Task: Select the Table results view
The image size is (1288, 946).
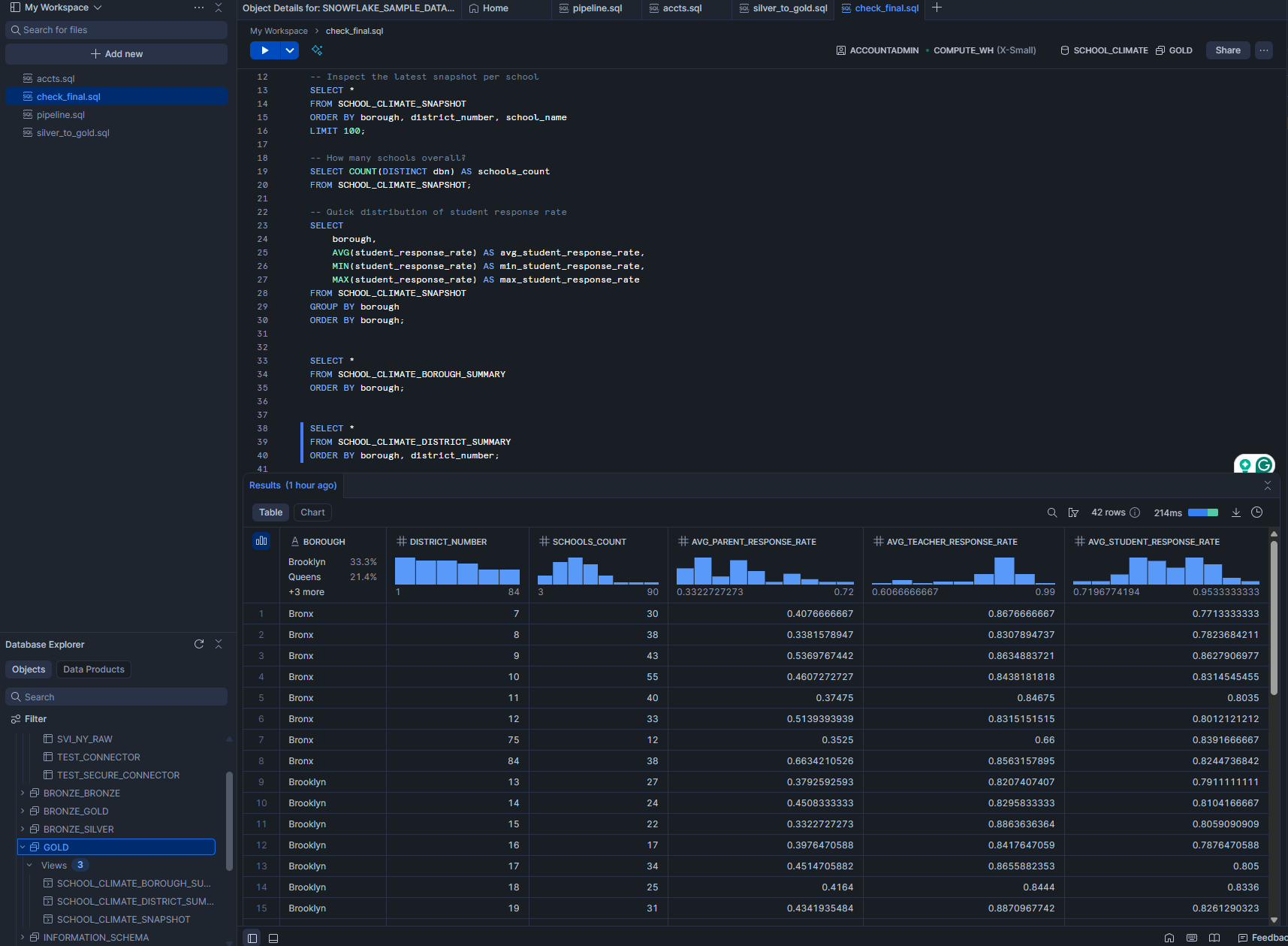Action: click(x=270, y=512)
